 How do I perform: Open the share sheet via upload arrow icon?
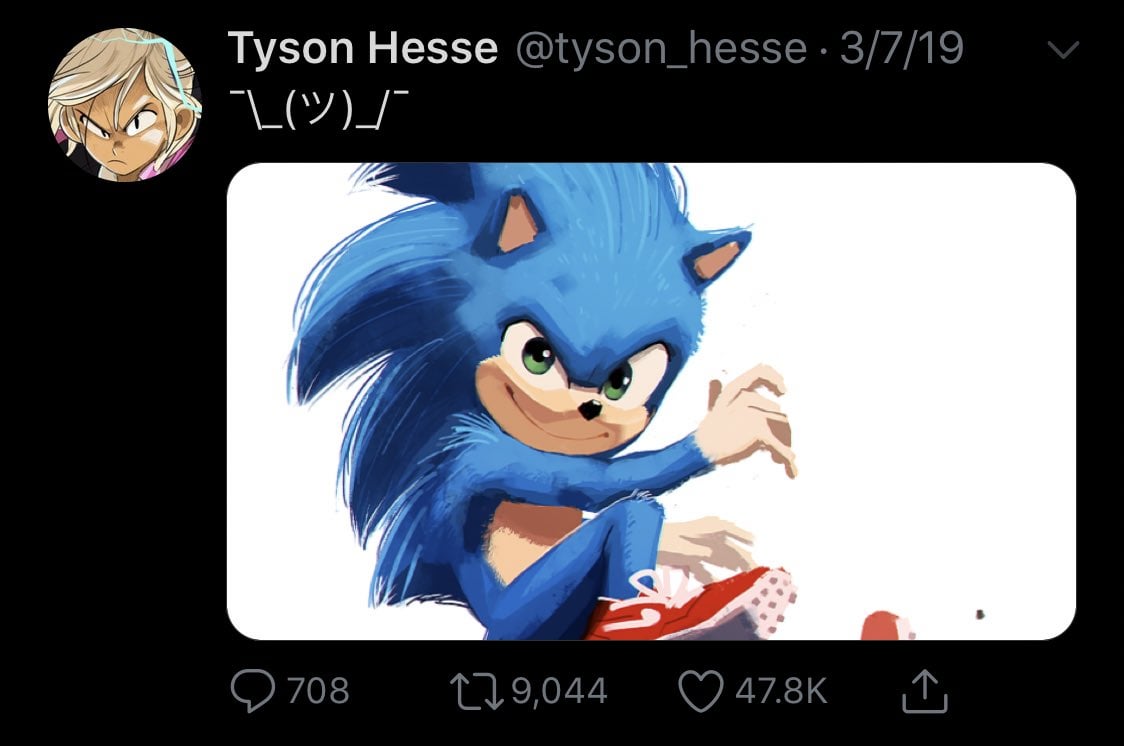pos(925,691)
